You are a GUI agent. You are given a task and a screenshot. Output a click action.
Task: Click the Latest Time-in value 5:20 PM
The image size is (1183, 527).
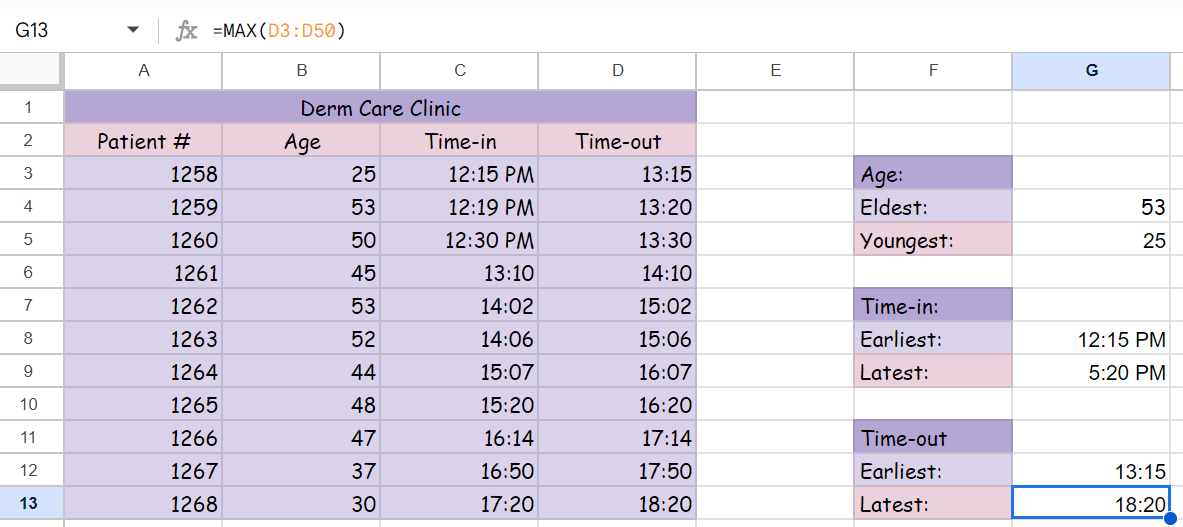1091,372
